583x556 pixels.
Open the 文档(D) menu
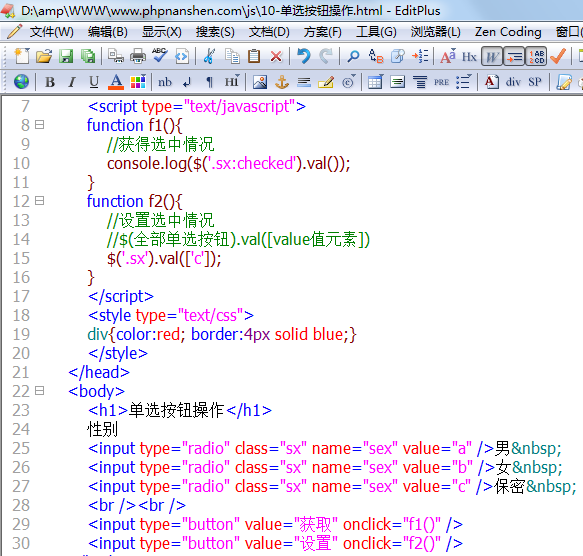click(x=269, y=32)
